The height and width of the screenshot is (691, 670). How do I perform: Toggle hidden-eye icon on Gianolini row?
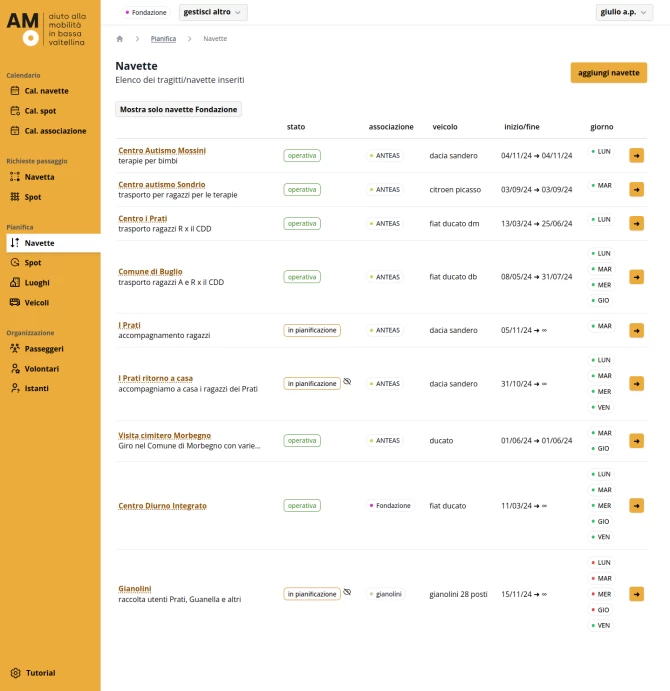(x=347, y=592)
